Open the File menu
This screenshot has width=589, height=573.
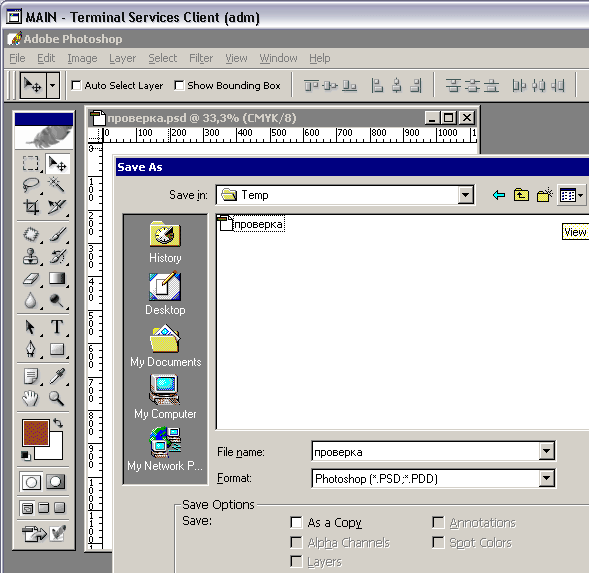pyautogui.click(x=17, y=58)
